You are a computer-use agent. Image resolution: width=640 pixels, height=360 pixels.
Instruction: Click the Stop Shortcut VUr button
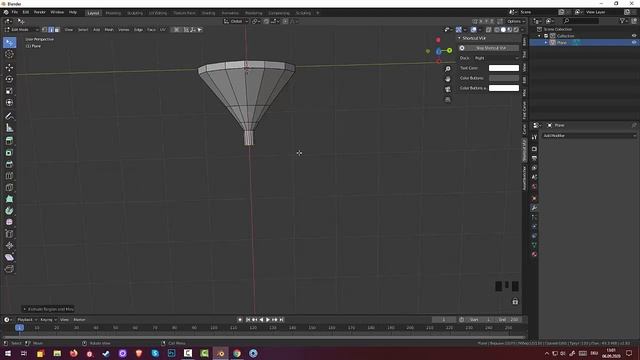click(490, 48)
